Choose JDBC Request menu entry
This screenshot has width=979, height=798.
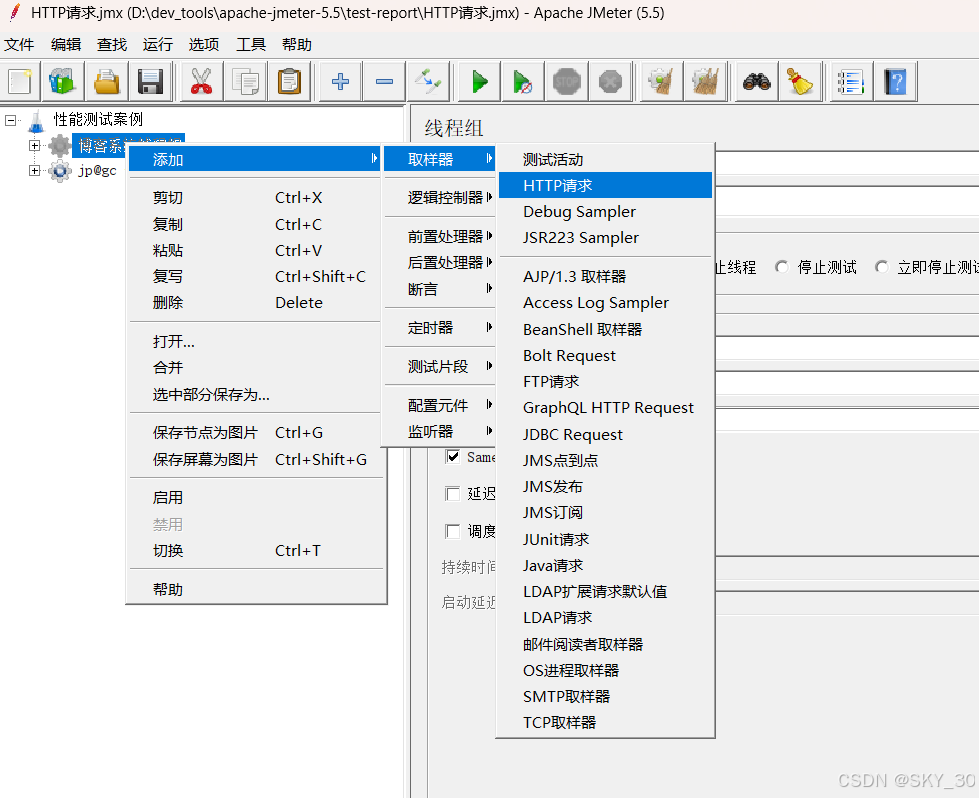tap(605, 435)
